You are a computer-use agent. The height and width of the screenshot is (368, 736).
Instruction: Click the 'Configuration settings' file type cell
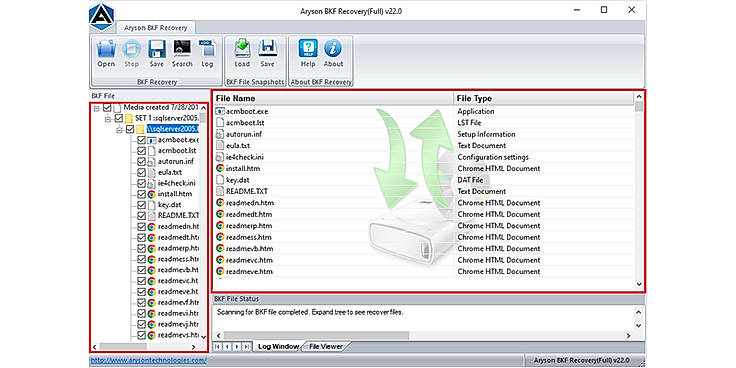493,157
